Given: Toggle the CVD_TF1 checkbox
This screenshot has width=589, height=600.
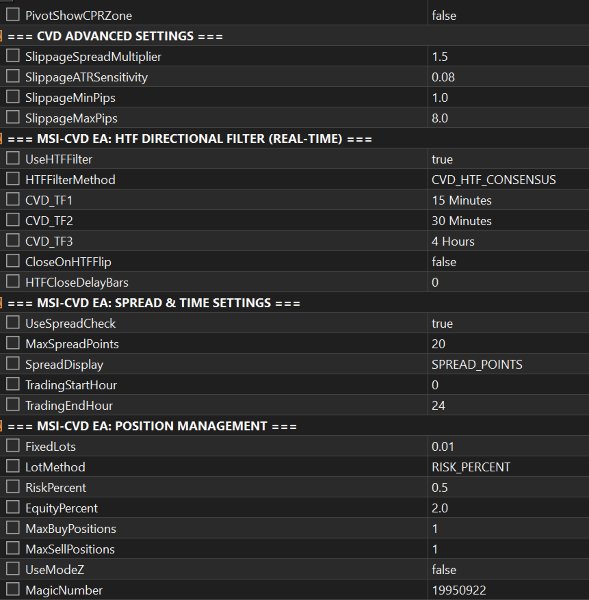Looking at the screenshot, I should (x=13, y=199).
